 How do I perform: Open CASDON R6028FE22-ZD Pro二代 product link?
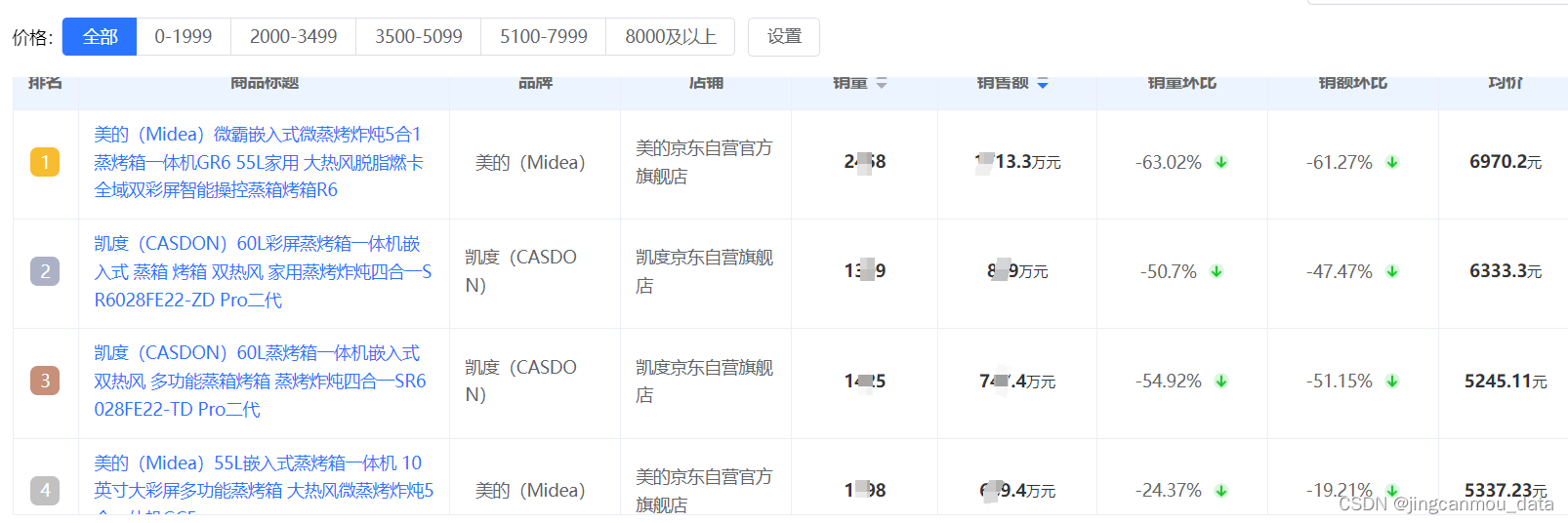[263, 271]
